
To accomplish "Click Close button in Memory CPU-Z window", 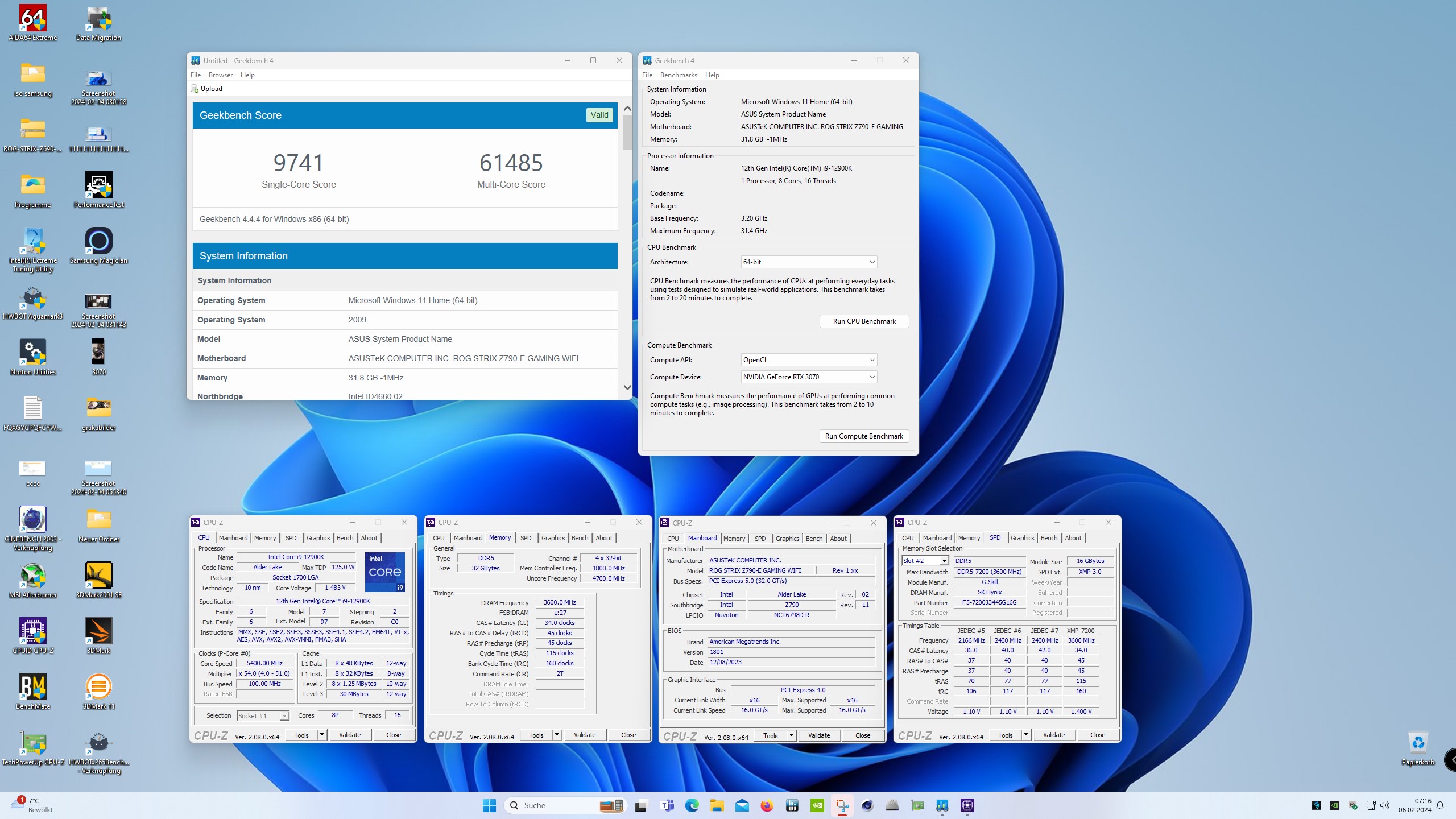I will point(628,735).
